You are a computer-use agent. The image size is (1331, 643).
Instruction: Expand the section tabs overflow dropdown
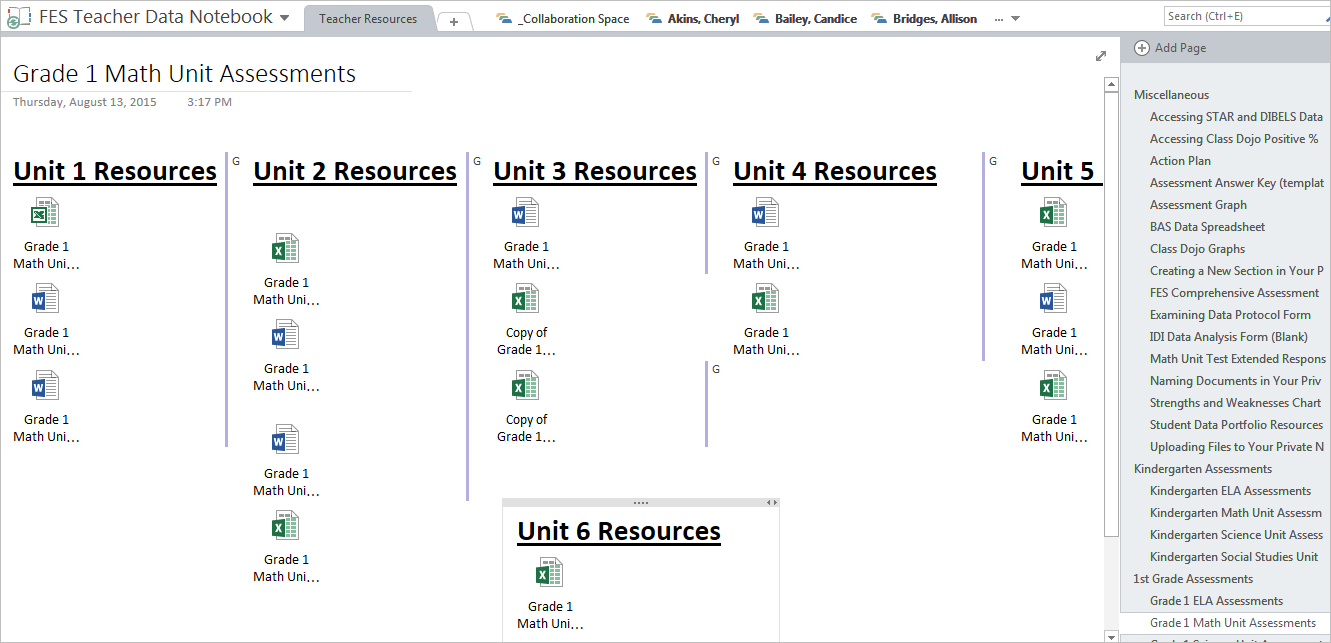(1016, 19)
